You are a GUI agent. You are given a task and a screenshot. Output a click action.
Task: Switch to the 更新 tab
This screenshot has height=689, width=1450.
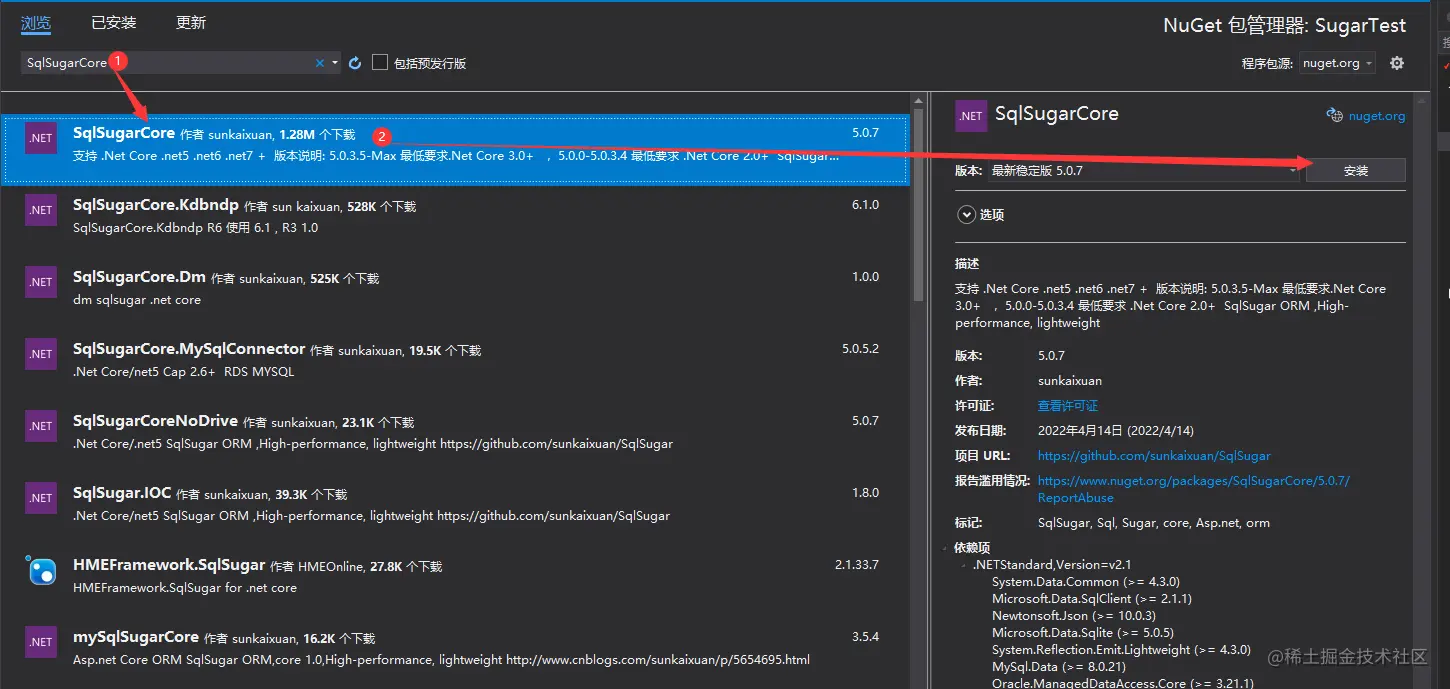[x=192, y=22]
